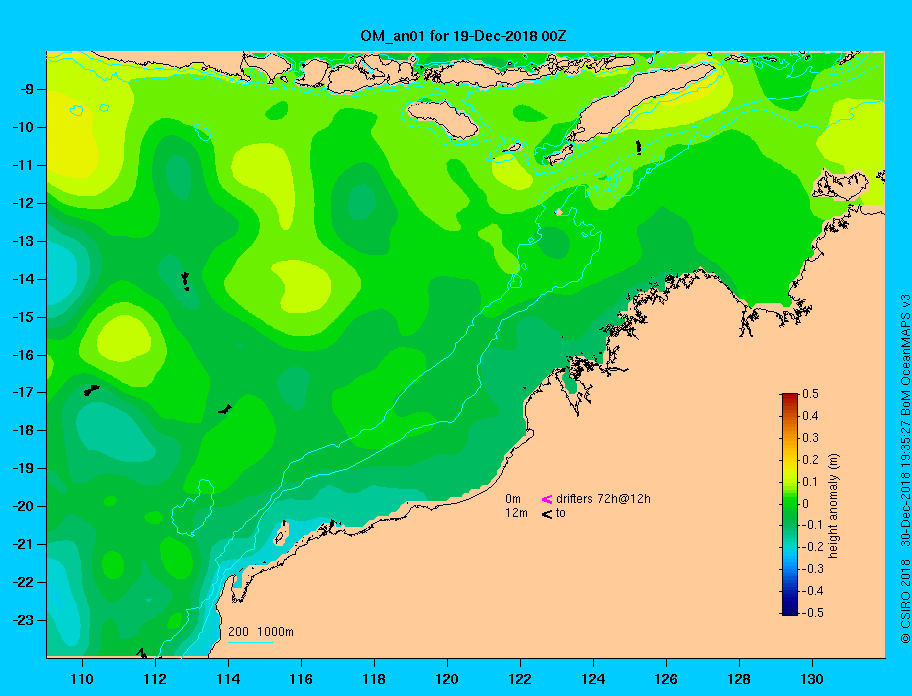Click the '200 1000m' bathymetry contour label
912x696 pixels.
[x=261, y=632]
